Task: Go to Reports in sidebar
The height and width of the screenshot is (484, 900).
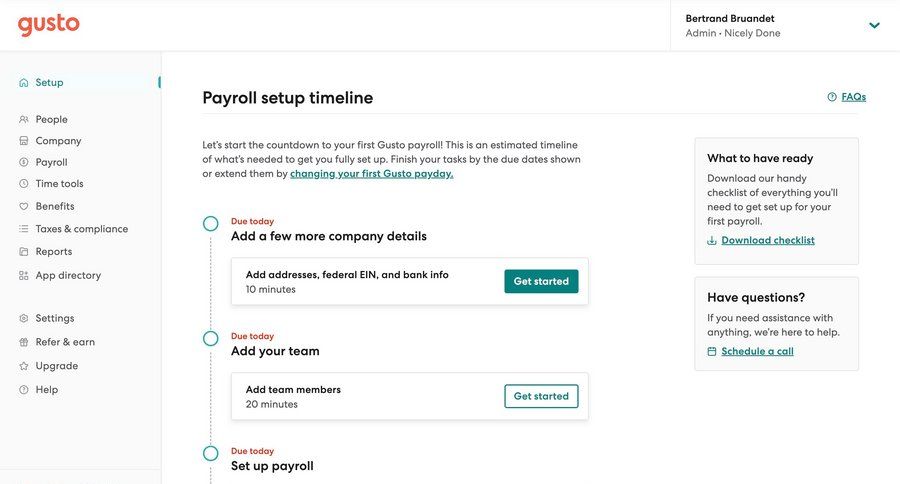Action: pos(53,252)
